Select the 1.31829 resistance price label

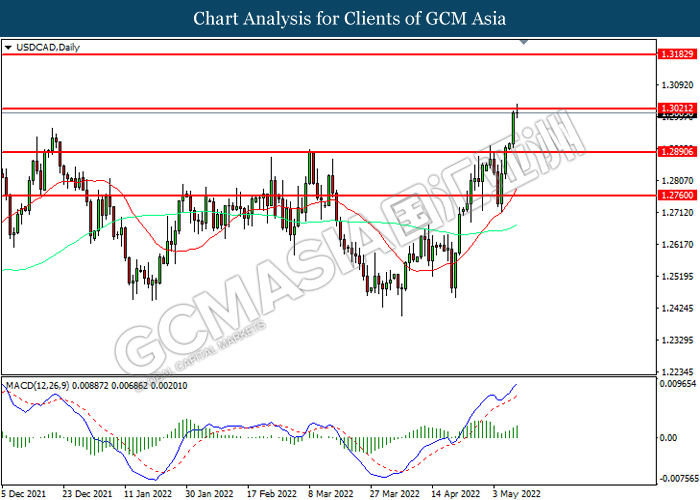click(677, 54)
